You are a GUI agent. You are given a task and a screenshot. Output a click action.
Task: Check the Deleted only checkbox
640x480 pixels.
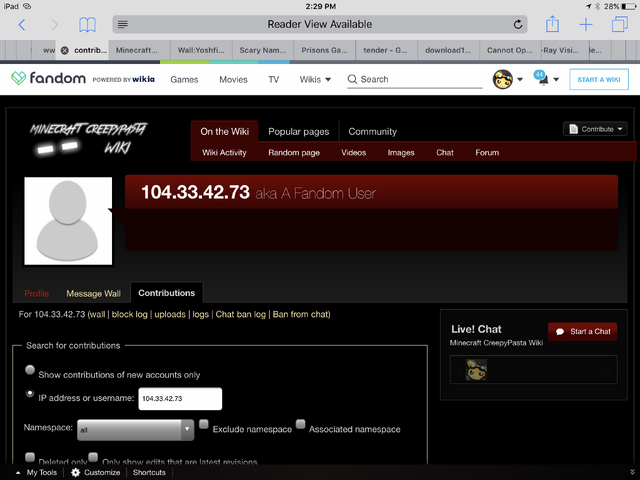30,457
